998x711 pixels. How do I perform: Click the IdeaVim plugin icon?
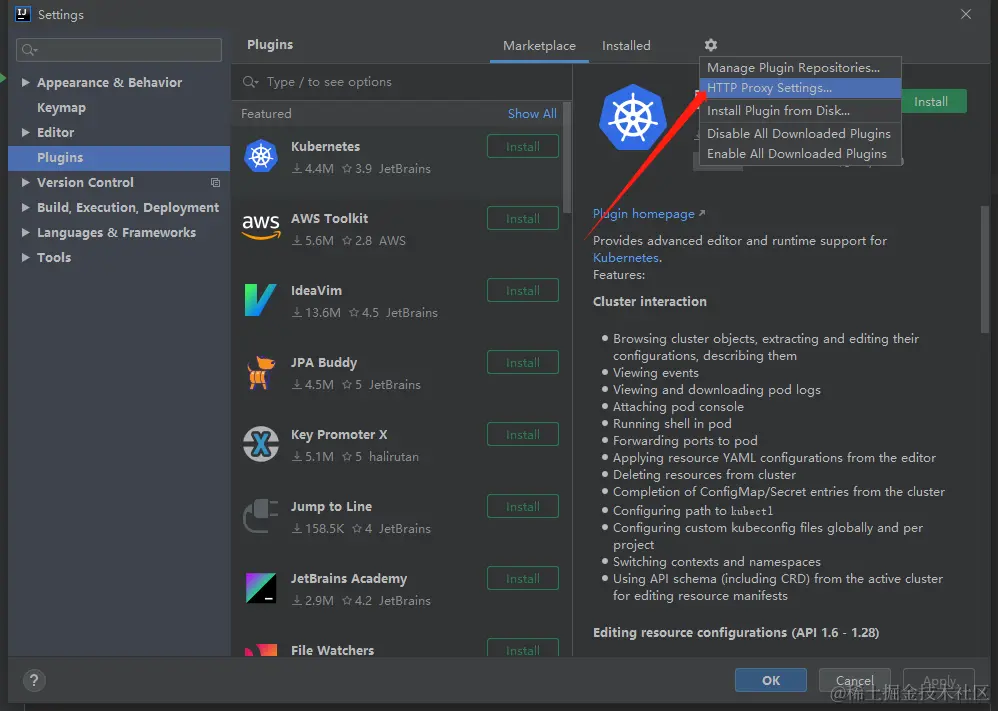tap(260, 300)
